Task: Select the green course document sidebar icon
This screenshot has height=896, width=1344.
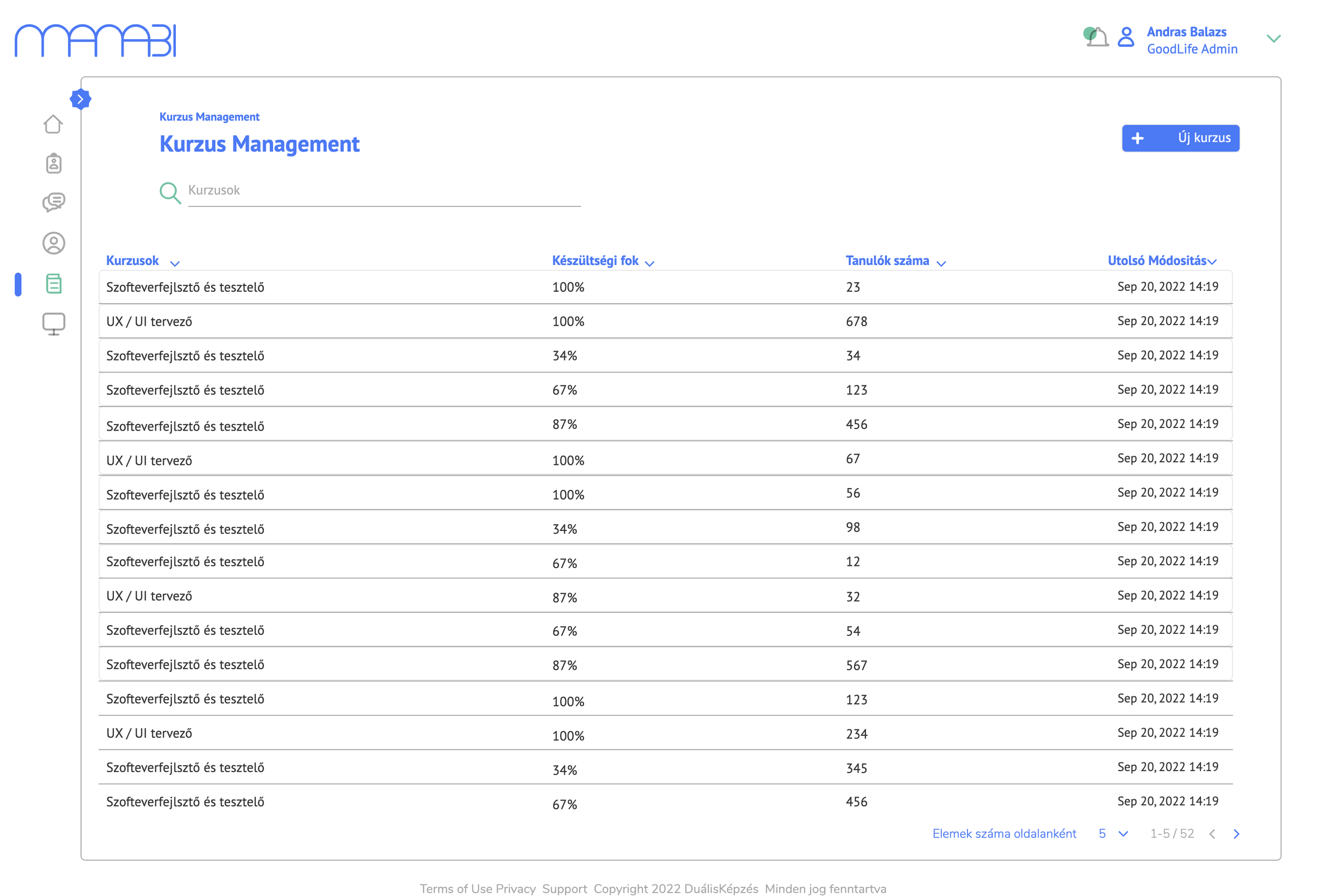Action: [54, 284]
